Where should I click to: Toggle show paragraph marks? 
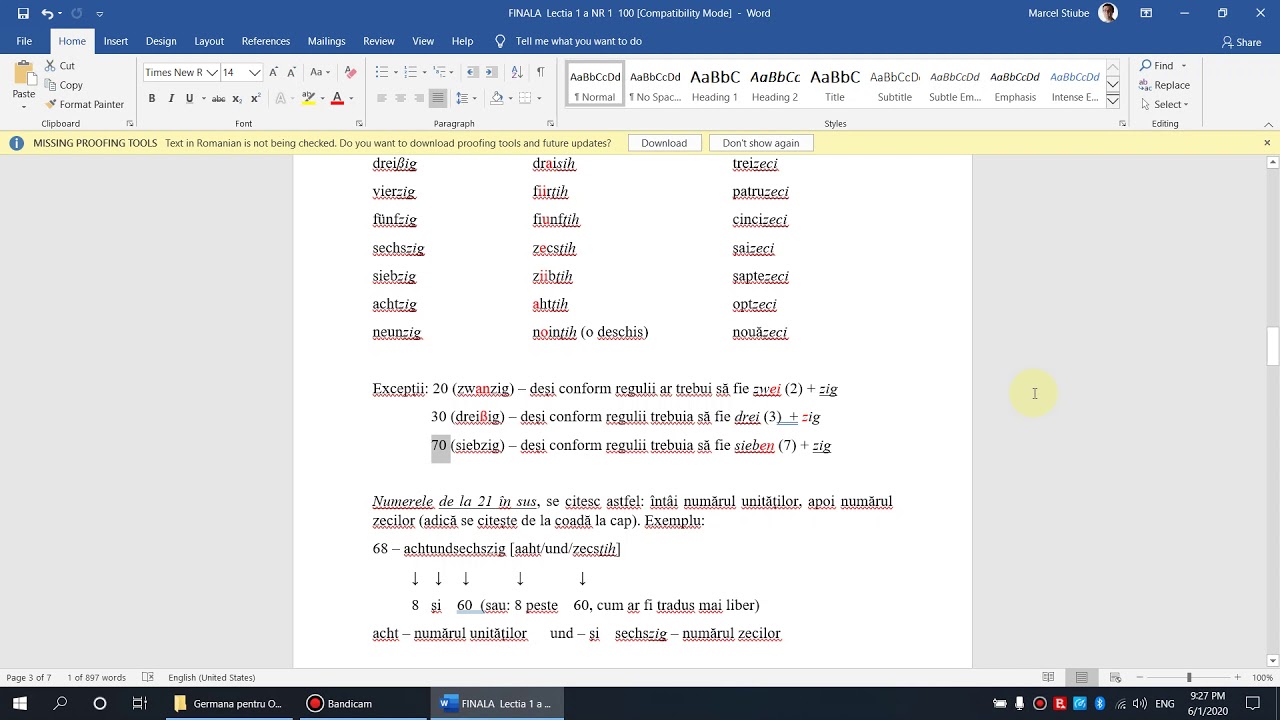540,72
